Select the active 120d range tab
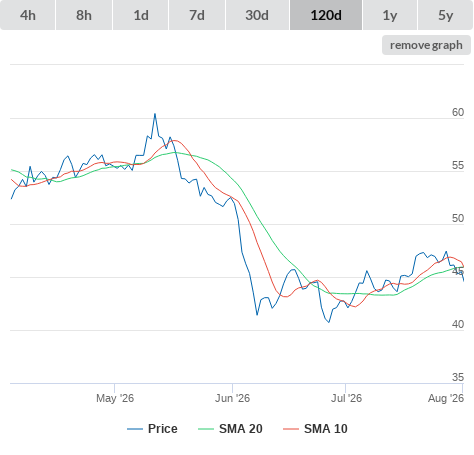Image resolution: width=474 pixels, height=455 pixels. (326, 15)
